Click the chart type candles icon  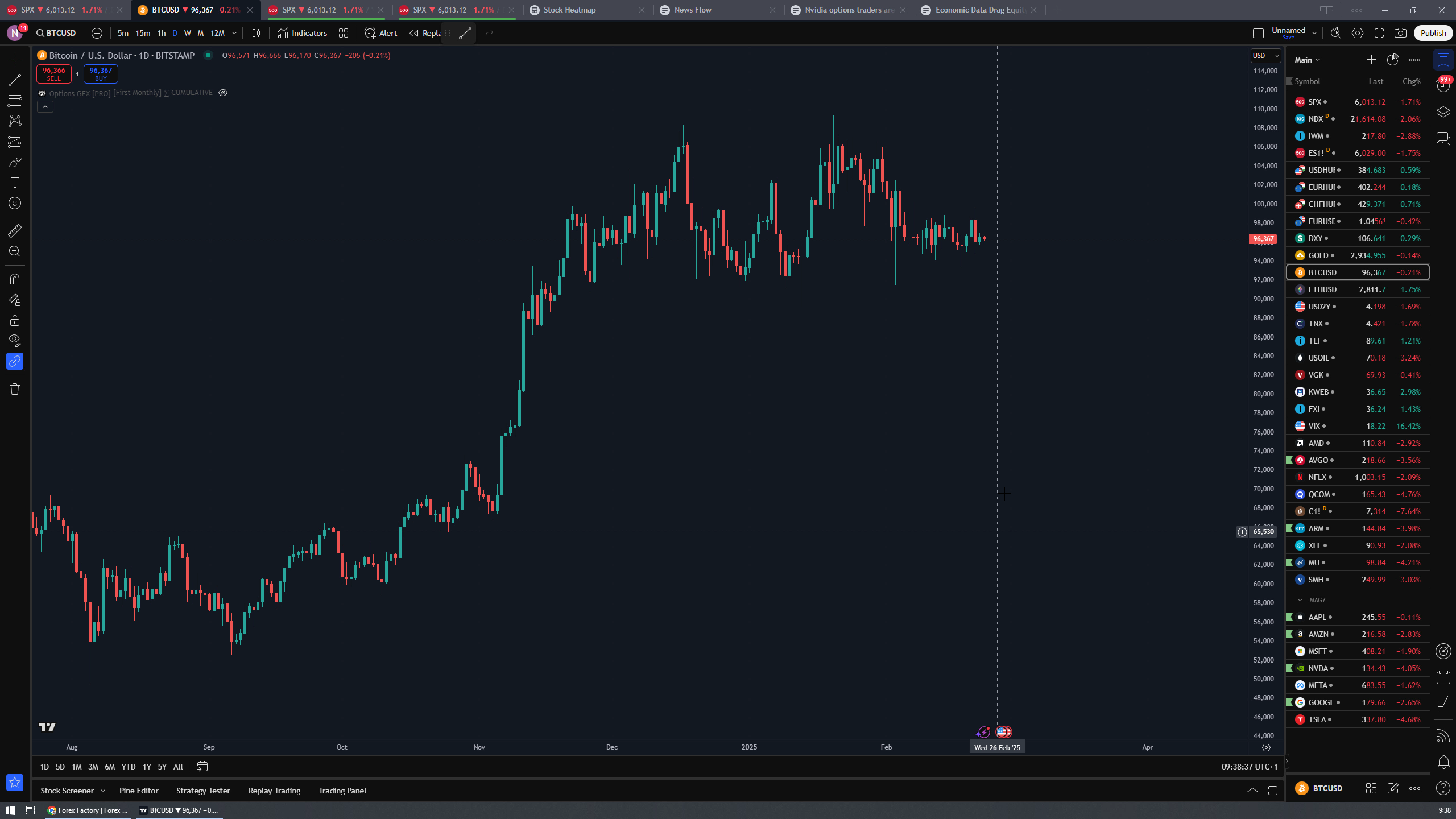(x=256, y=33)
